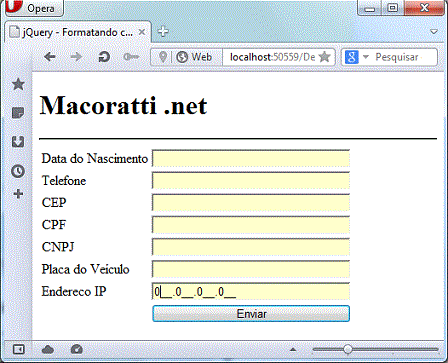Click the Macoratti .net heading
This screenshot has height=363, width=448.
point(123,105)
